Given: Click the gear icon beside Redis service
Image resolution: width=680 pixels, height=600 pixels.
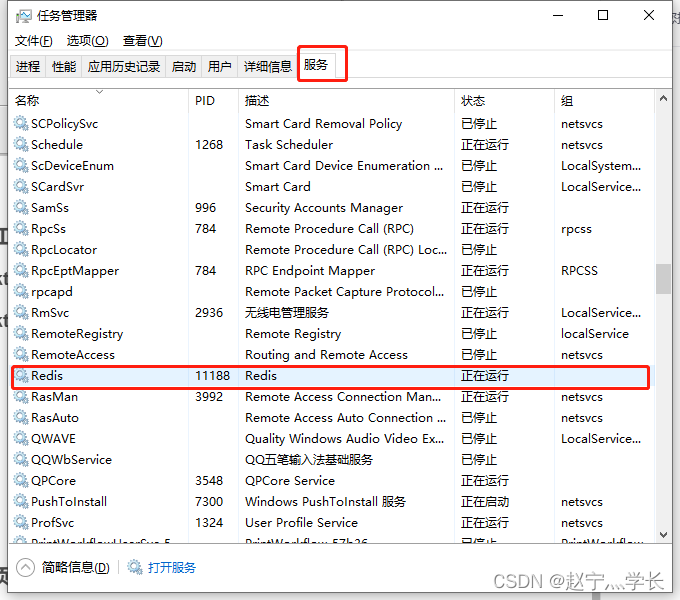Looking at the screenshot, I should [x=21, y=375].
